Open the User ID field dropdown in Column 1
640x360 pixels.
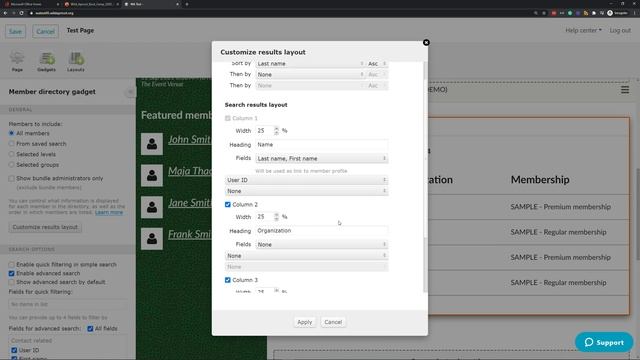pos(306,180)
